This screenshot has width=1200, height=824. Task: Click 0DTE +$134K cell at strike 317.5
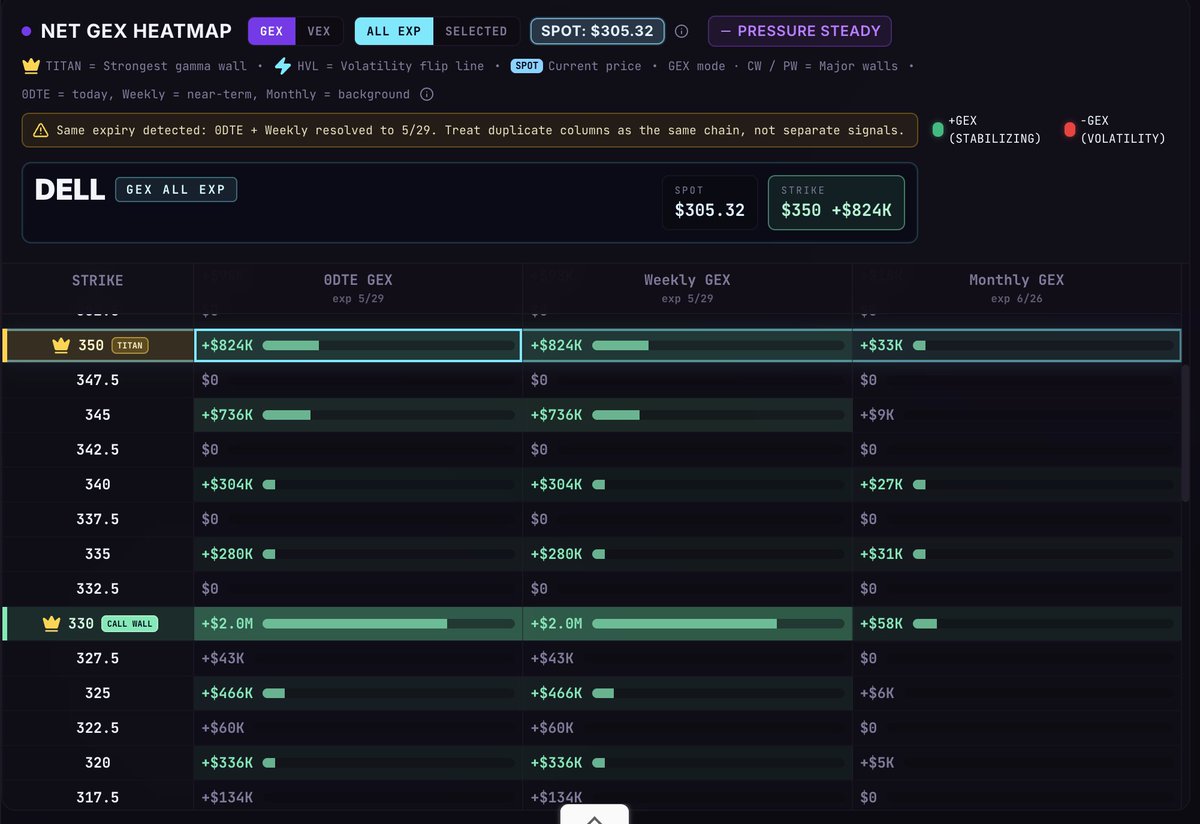358,797
